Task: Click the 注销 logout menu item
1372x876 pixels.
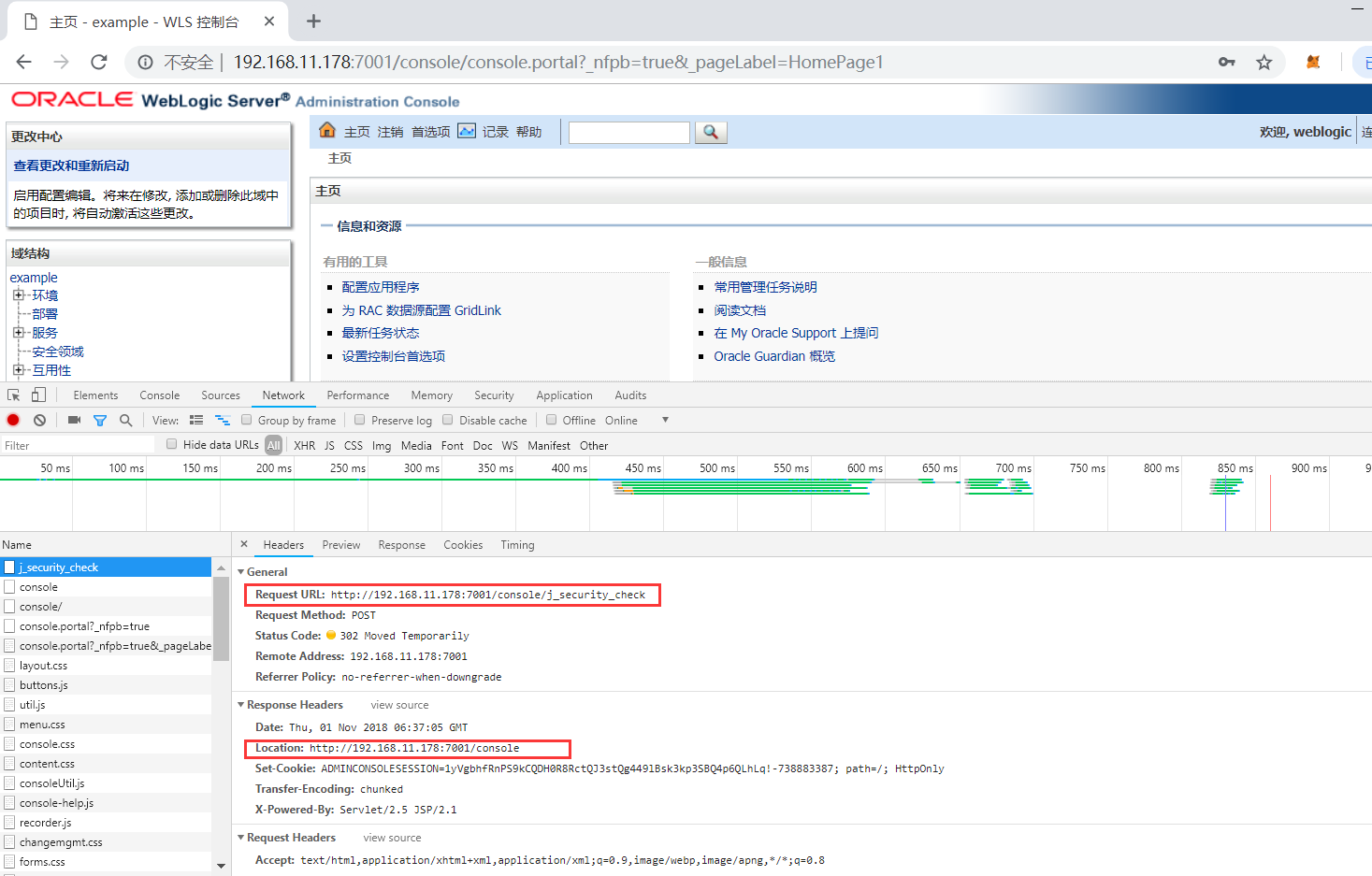Action: [x=391, y=132]
